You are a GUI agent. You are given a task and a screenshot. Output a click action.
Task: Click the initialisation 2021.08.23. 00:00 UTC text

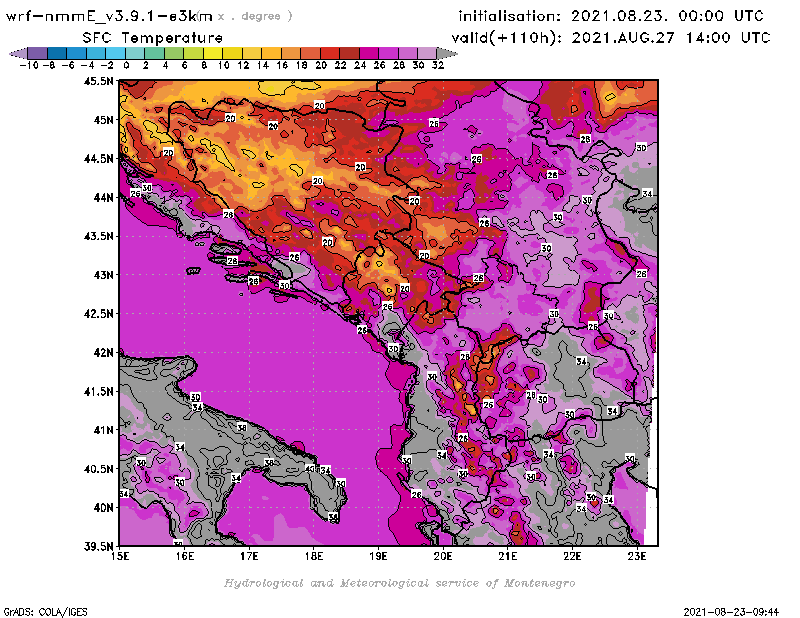(x=611, y=16)
